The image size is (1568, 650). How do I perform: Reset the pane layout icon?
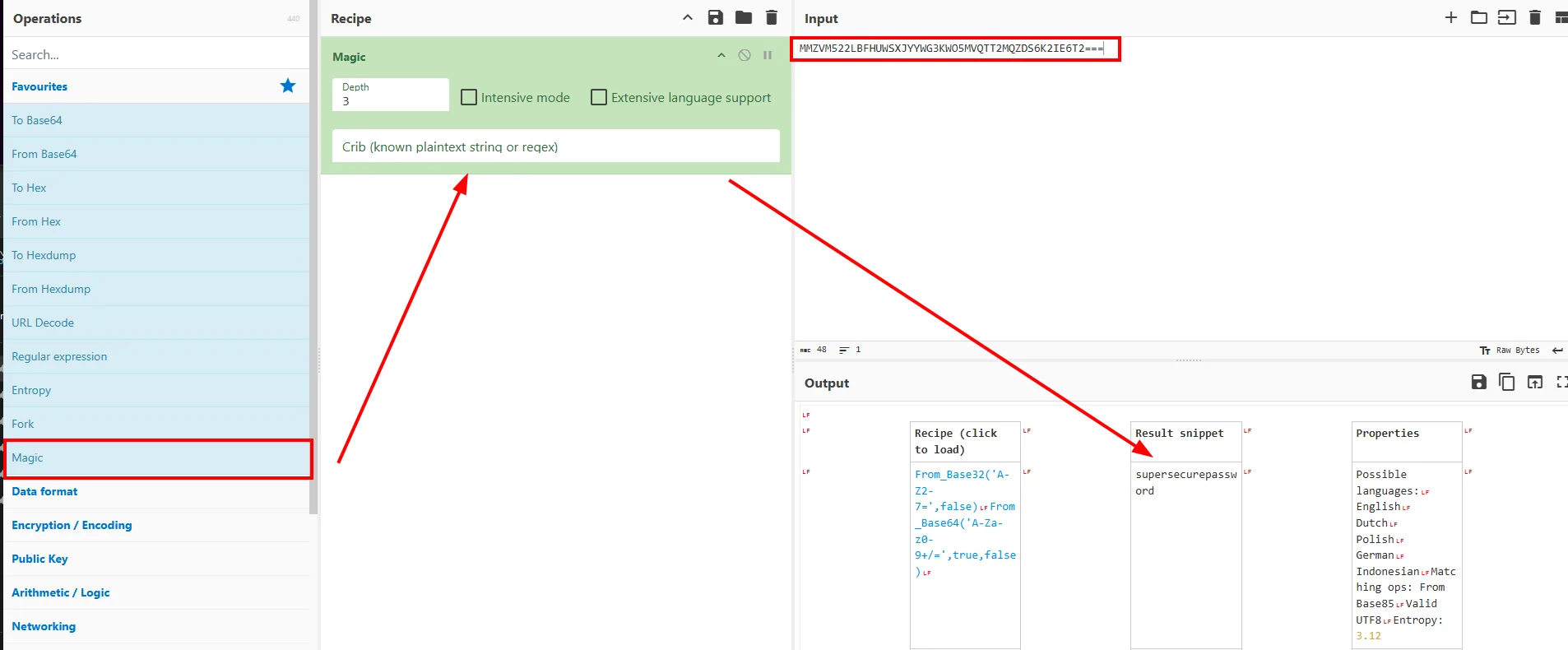coord(1561,17)
